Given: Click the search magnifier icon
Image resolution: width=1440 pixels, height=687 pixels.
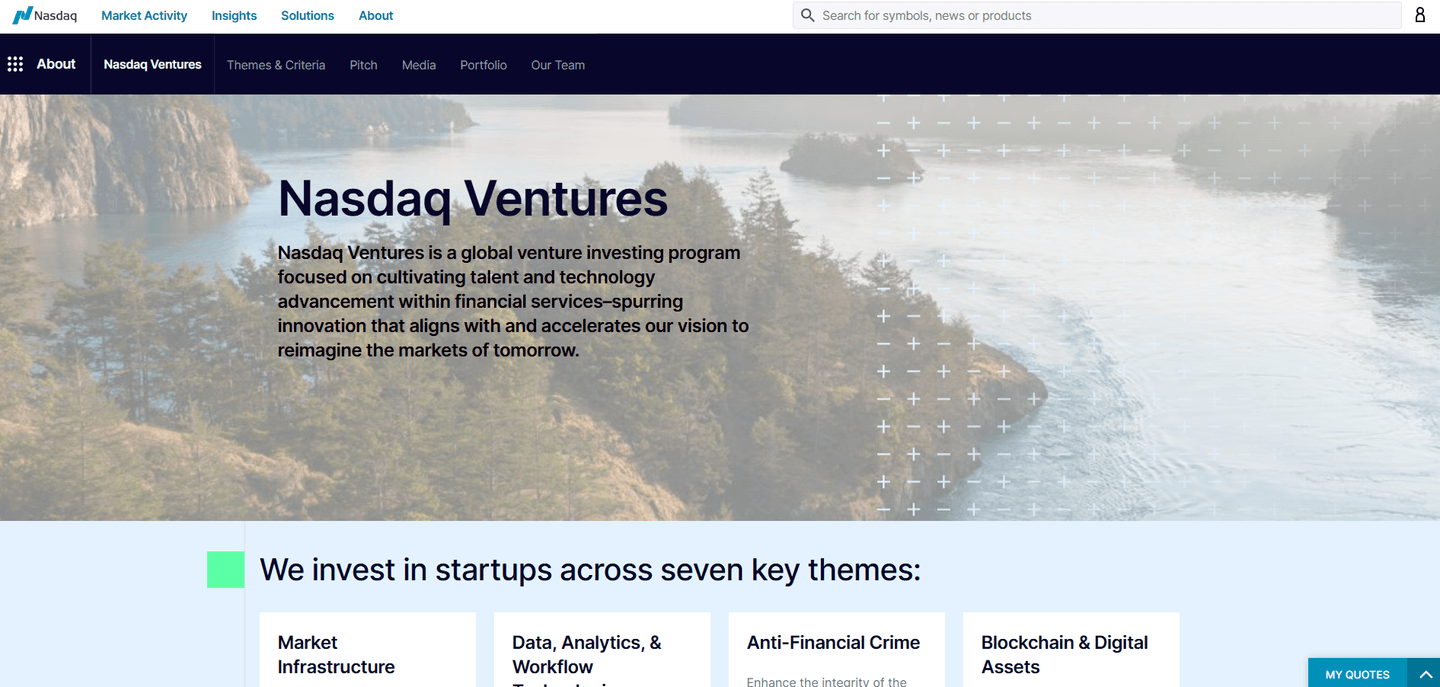Looking at the screenshot, I should click(x=807, y=15).
